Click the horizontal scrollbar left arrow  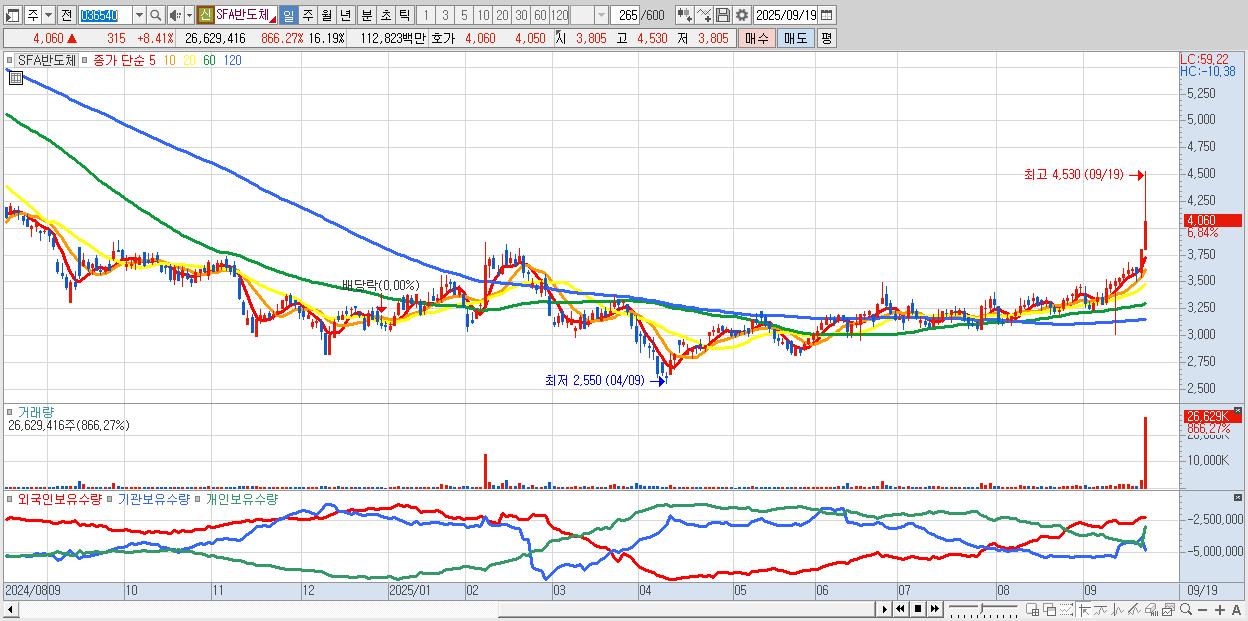pos(10,609)
